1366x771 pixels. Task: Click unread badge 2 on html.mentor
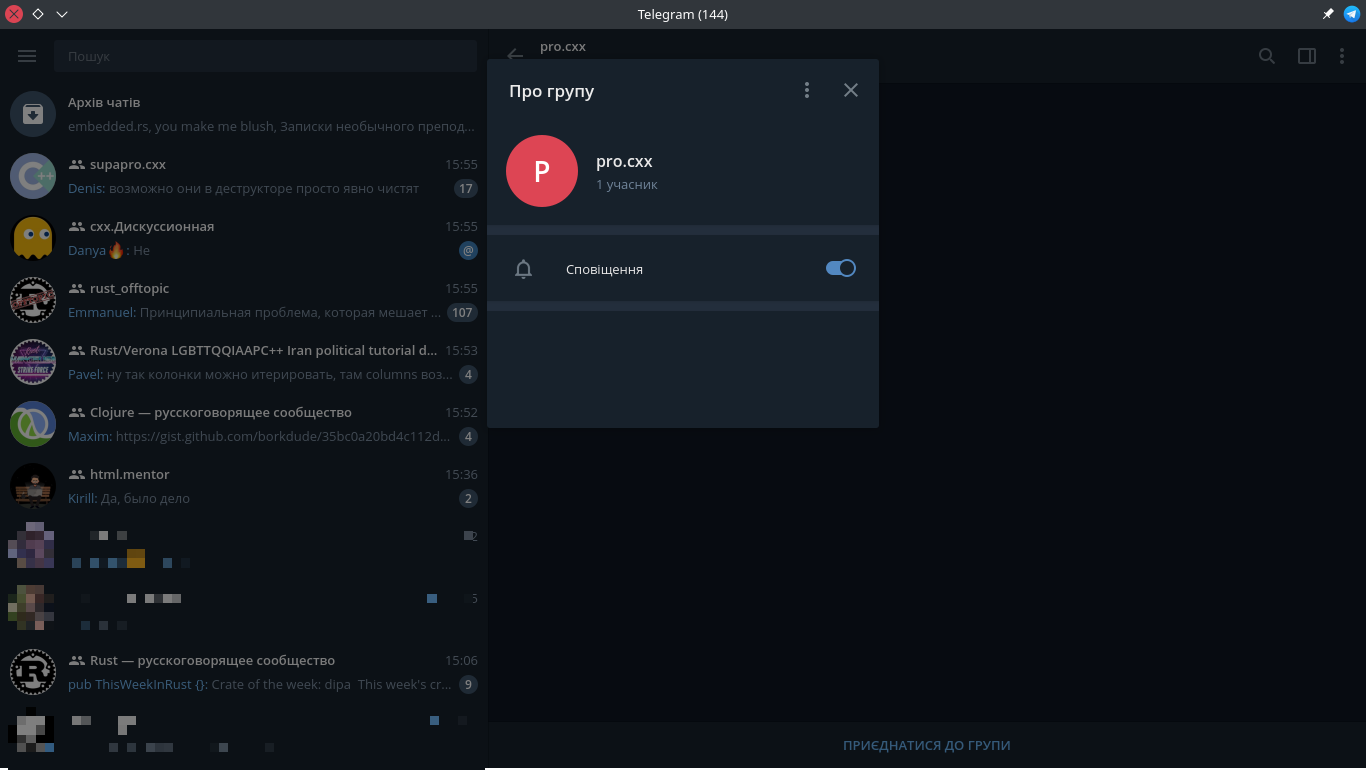(468, 498)
